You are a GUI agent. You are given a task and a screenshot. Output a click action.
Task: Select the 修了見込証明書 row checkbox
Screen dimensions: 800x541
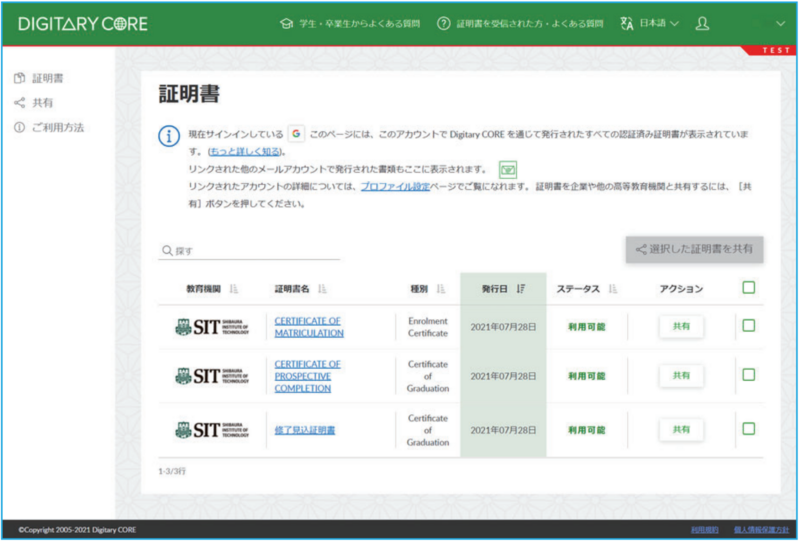tap(749, 429)
